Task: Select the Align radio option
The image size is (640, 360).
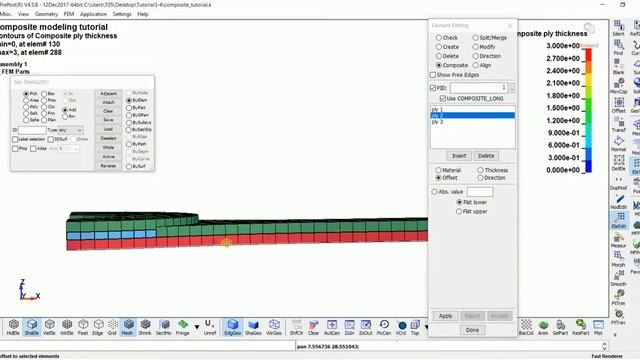Action: pos(476,65)
